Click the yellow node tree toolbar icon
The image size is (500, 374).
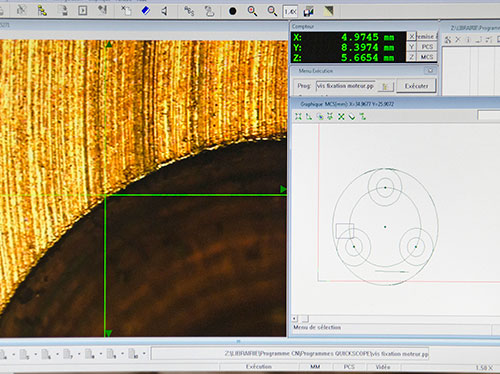(42, 11)
